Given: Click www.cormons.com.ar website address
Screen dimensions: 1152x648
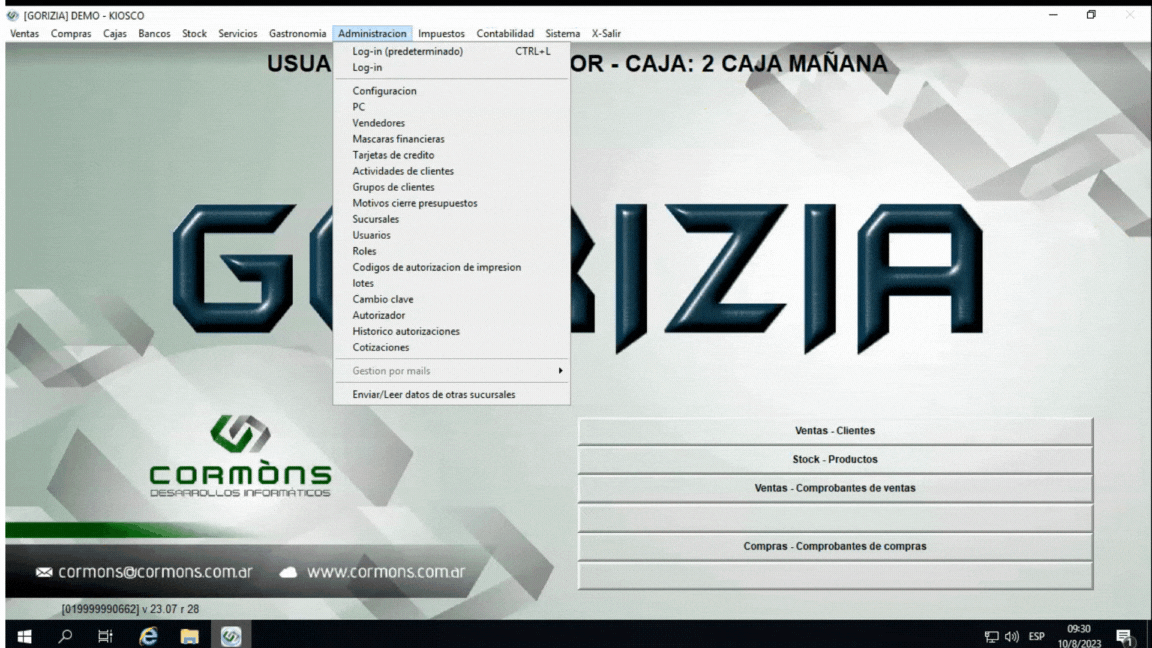Looking at the screenshot, I should (386, 572).
